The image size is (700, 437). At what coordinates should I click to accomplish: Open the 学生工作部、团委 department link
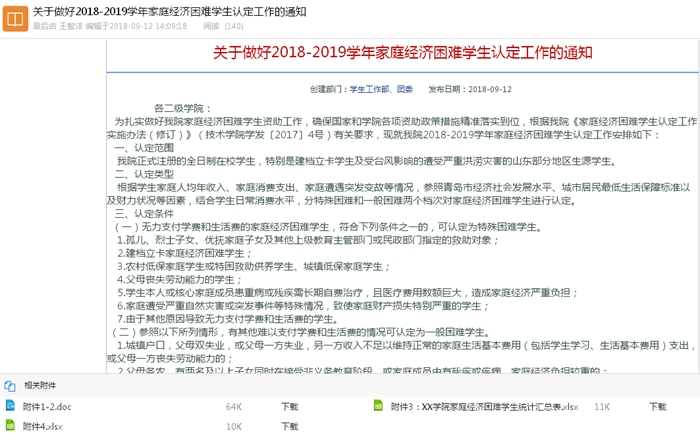[381, 89]
